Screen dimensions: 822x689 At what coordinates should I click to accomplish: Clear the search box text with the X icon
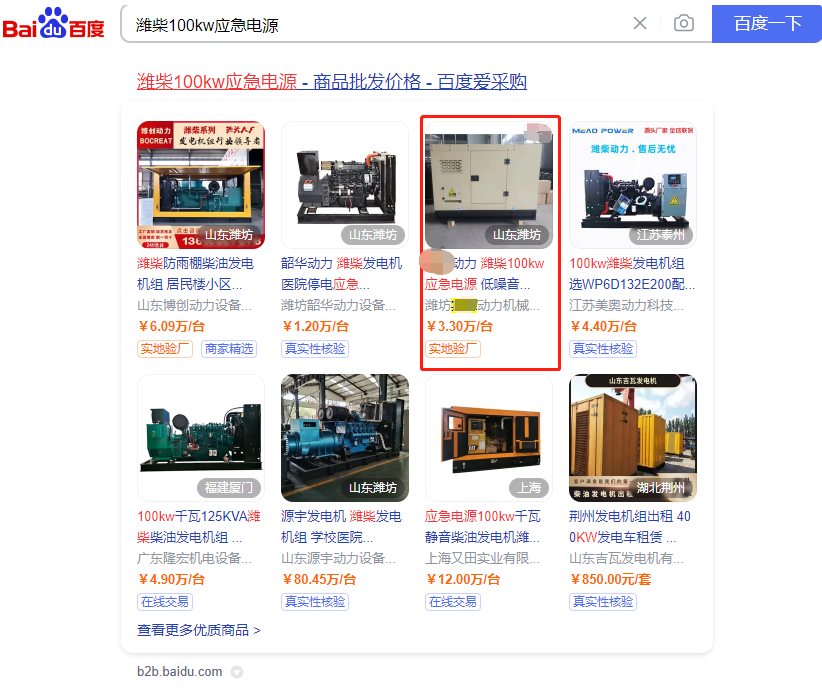click(x=640, y=23)
